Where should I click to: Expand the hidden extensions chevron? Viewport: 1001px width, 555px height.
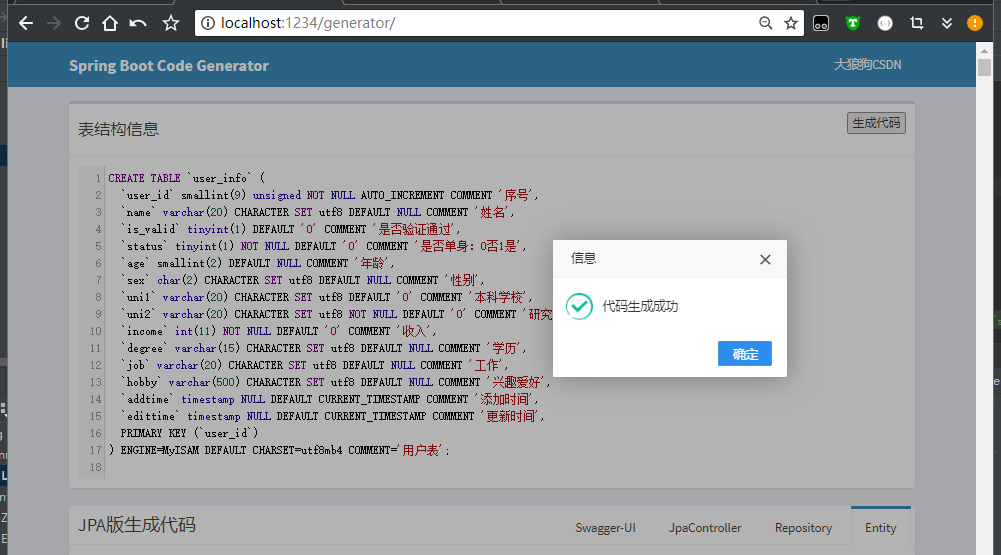click(946, 22)
